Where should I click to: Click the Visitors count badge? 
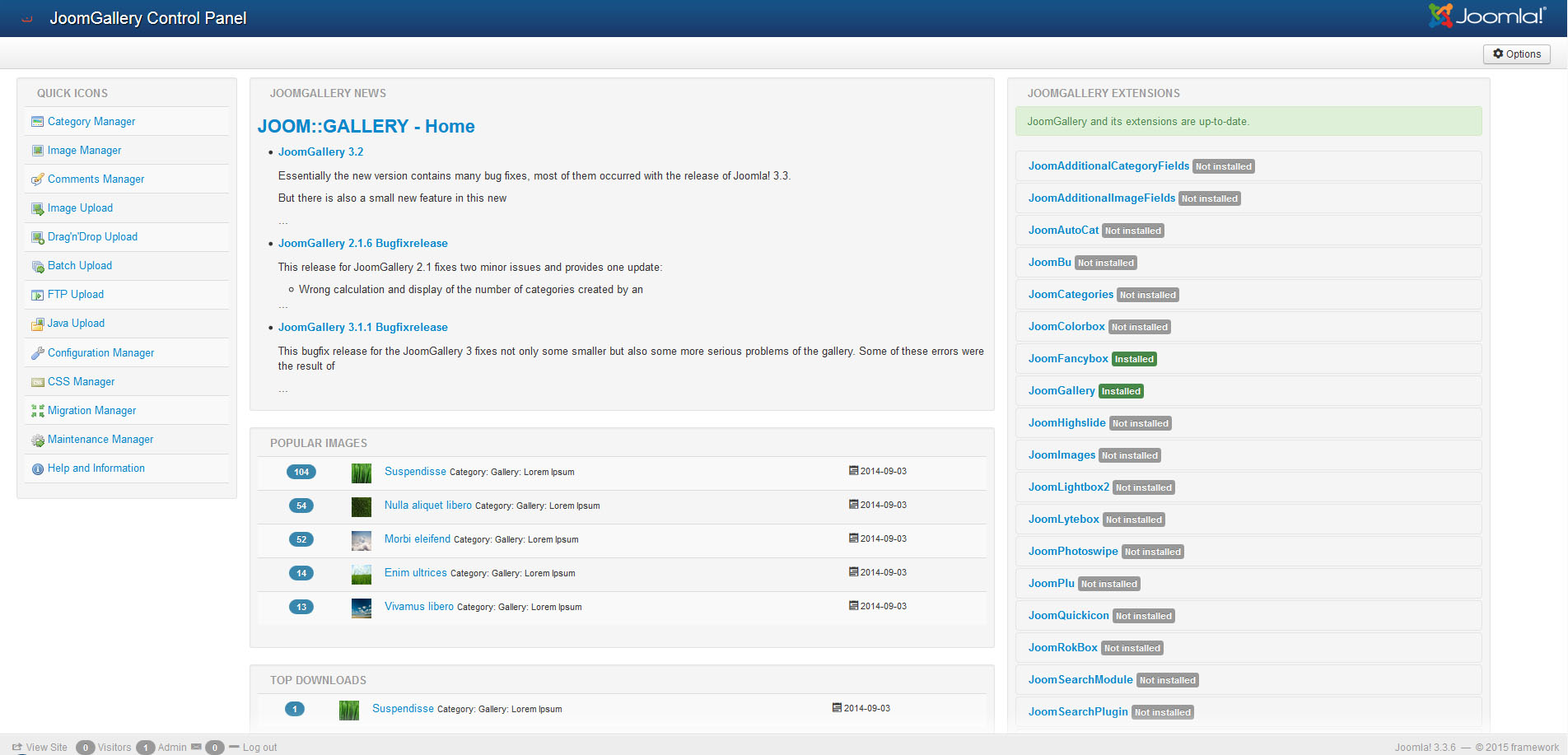point(85,748)
